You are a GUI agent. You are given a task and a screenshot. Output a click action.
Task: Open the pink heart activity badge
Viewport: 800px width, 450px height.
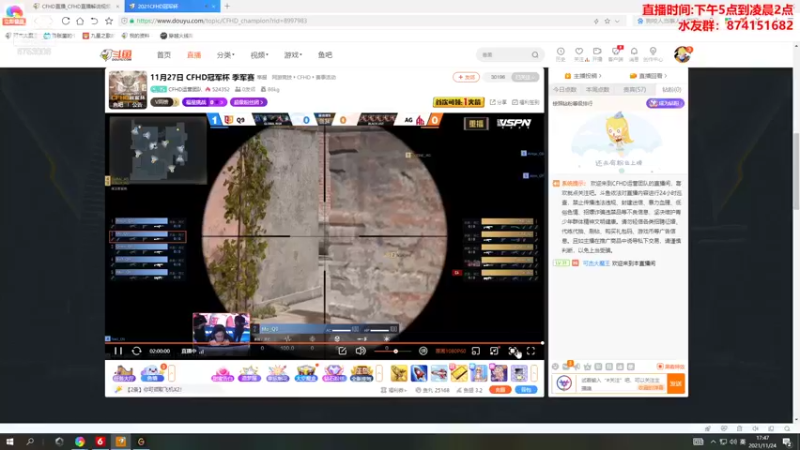point(222,373)
